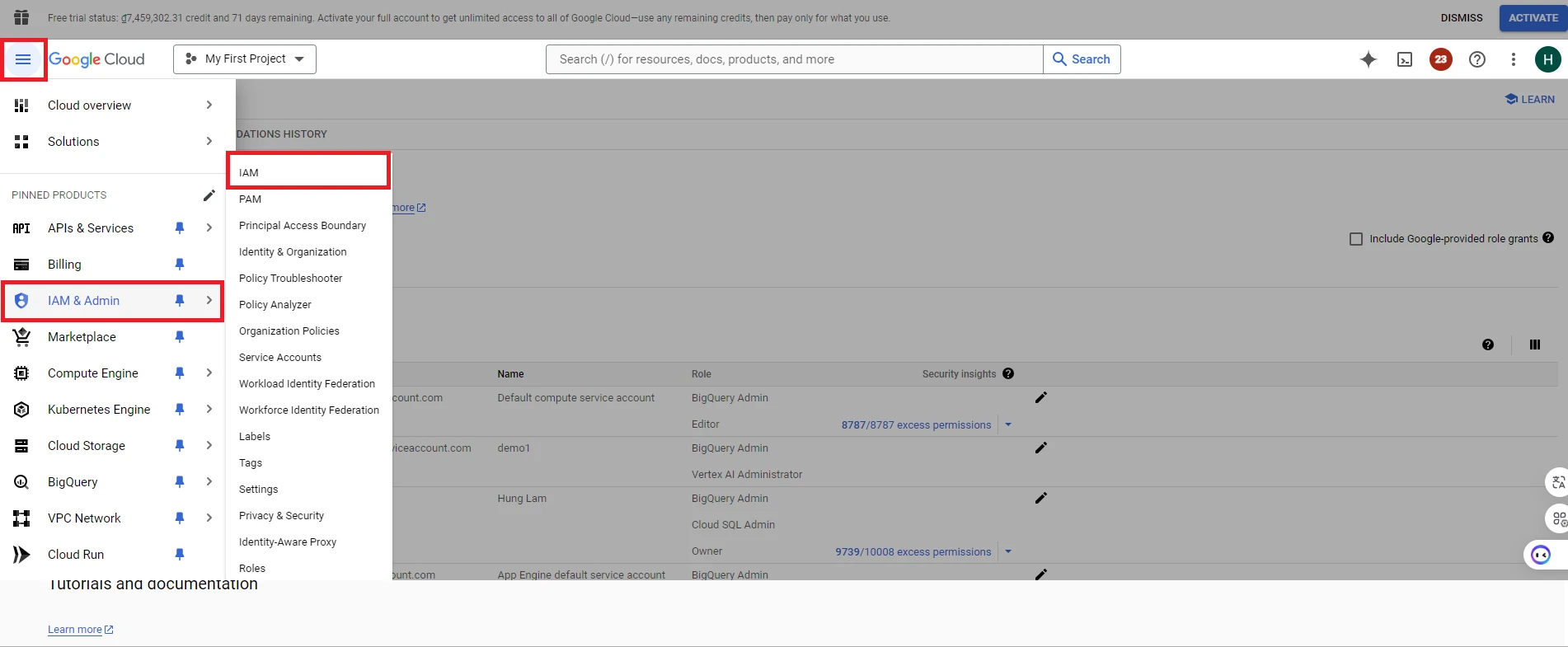1568x647 pixels.
Task: Enable Include Google-provided role grants checkbox
Action: tap(1356, 239)
